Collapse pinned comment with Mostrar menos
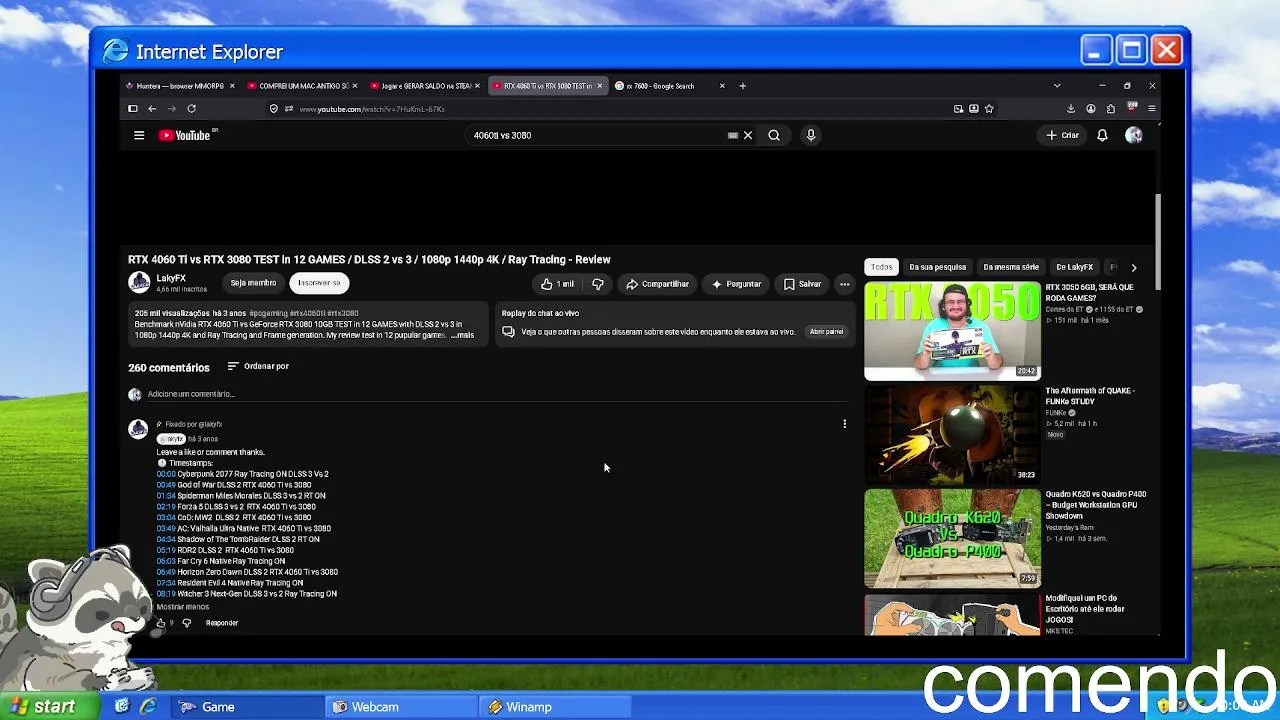Viewport: 1280px width, 720px height. click(183, 607)
